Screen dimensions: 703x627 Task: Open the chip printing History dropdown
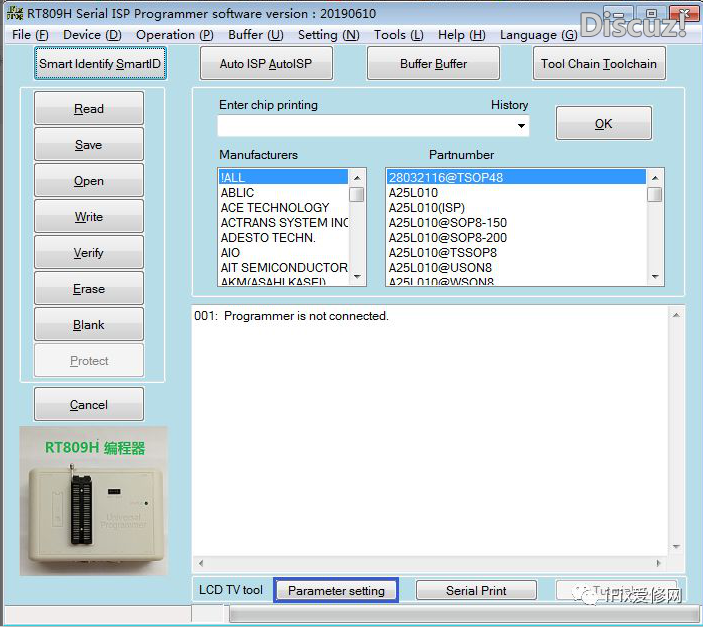click(521, 126)
